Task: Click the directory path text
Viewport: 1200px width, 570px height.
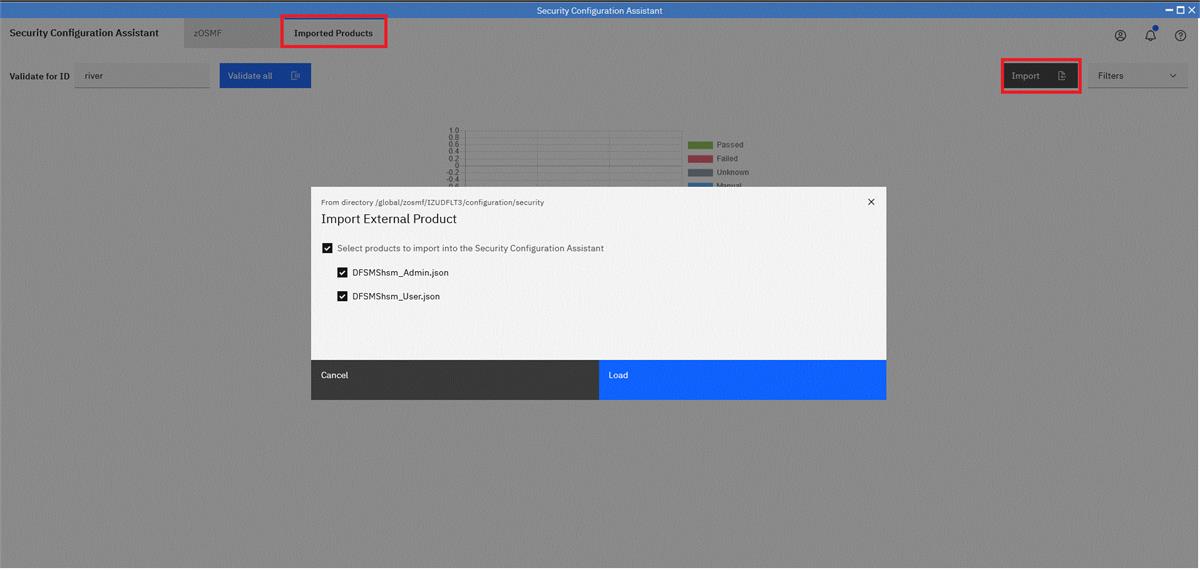Action: (432, 202)
